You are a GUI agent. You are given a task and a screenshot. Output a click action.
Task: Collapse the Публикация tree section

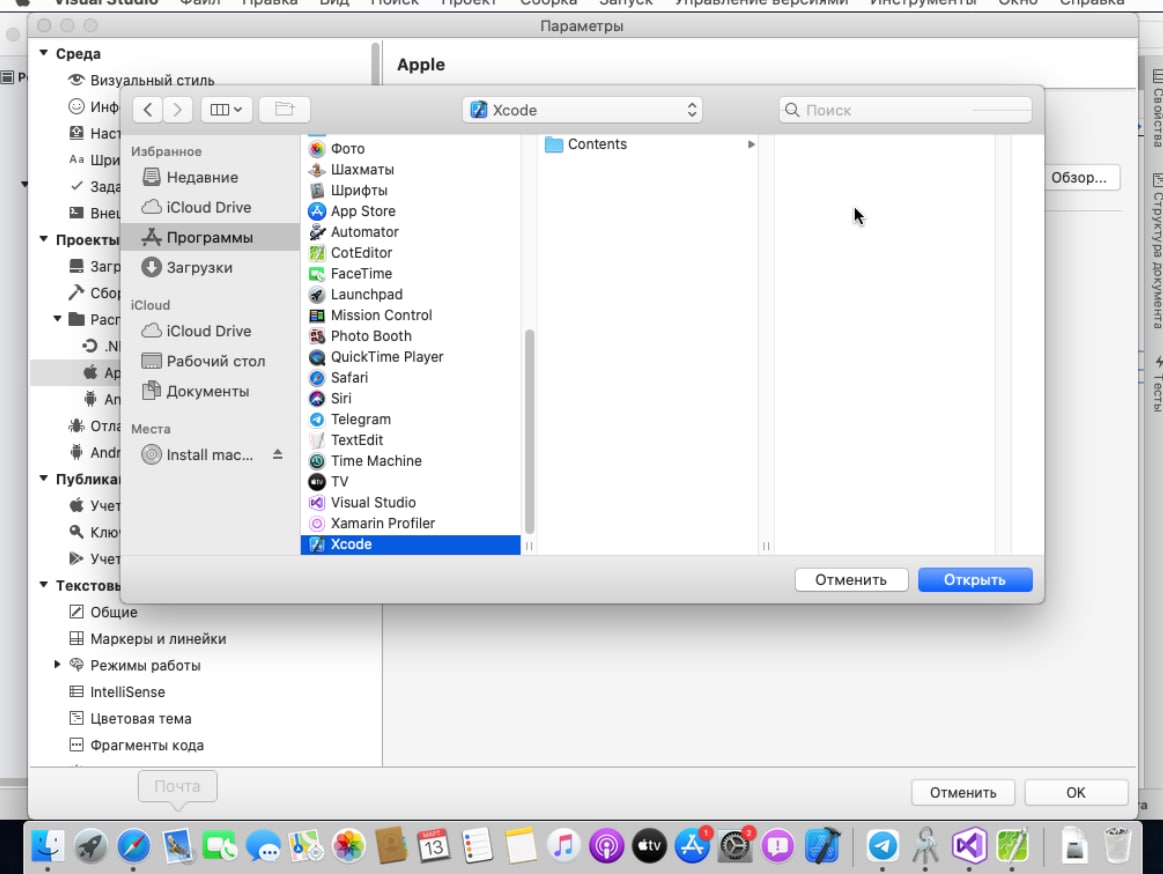click(x=43, y=479)
